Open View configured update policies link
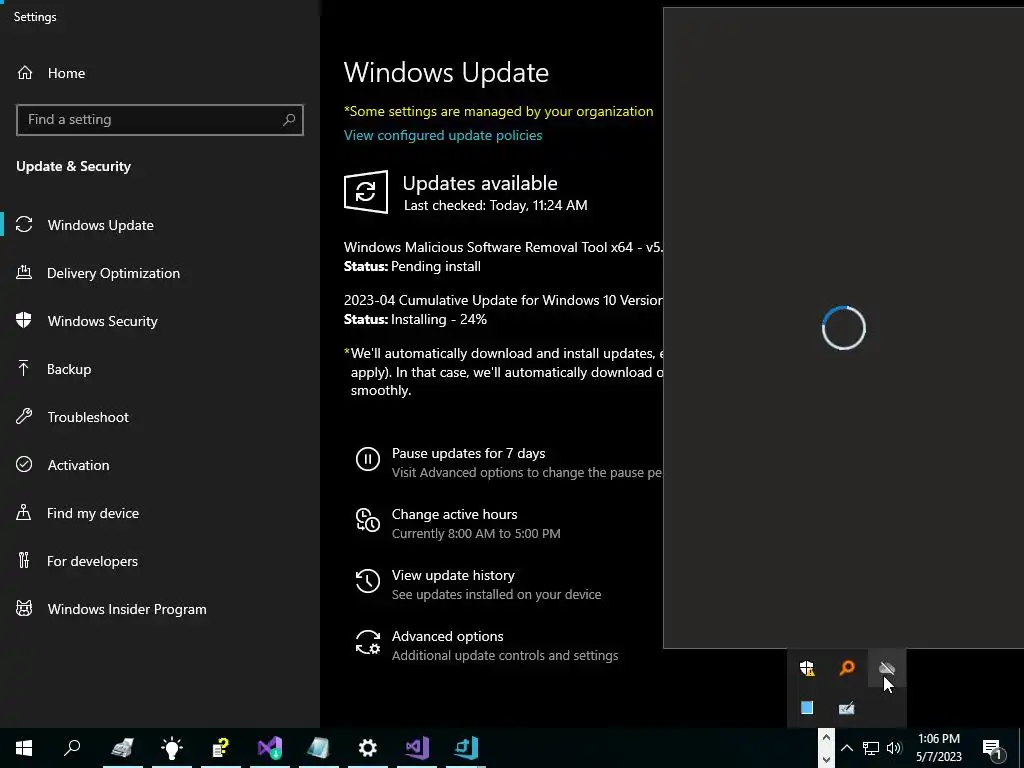1024x768 pixels. pyautogui.click(x=443, y=135)
